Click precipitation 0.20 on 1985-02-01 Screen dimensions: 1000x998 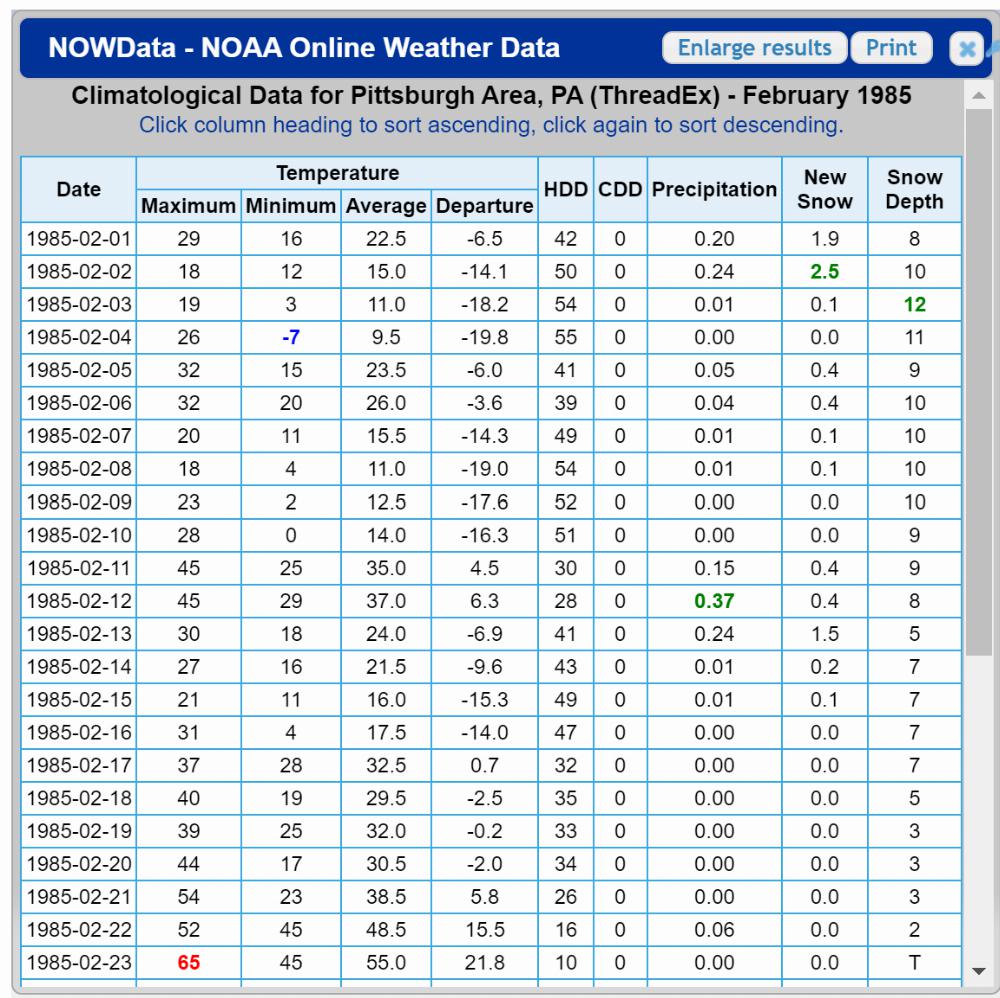pyautogui.click(x=714, y=239)
